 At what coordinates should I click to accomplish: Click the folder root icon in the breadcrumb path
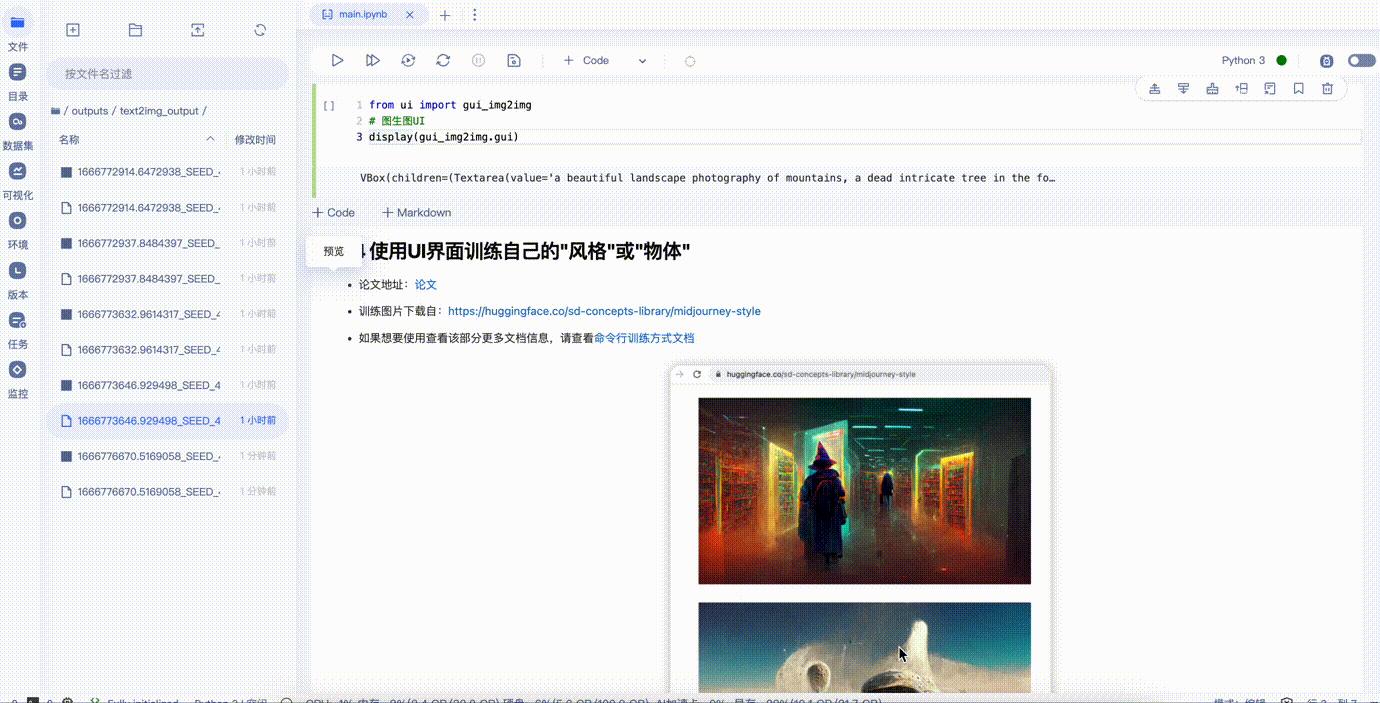click(55, 111)
